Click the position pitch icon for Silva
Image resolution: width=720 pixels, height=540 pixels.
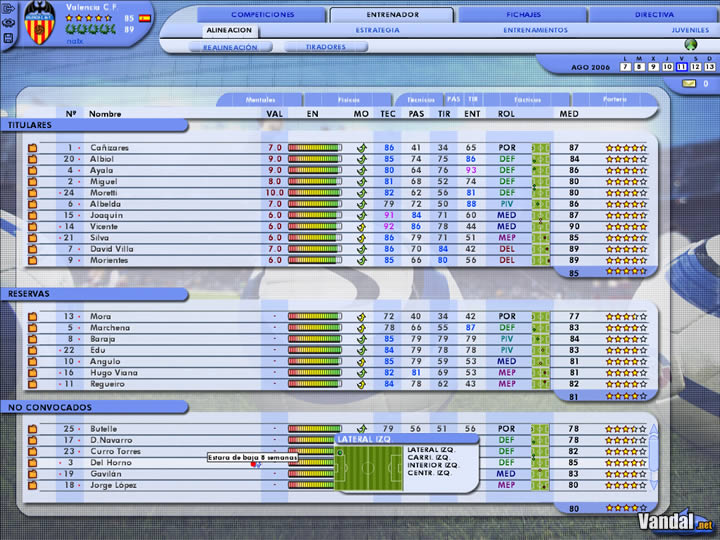(540, 238)
